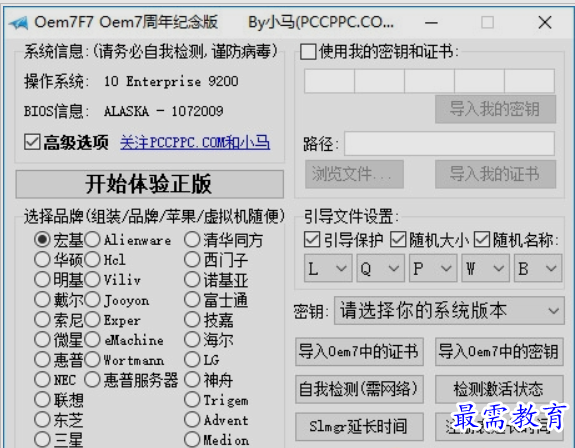Select 联想 brand radio button
Viewport: 575px width, 448px height.
click(x=42, y=400)
